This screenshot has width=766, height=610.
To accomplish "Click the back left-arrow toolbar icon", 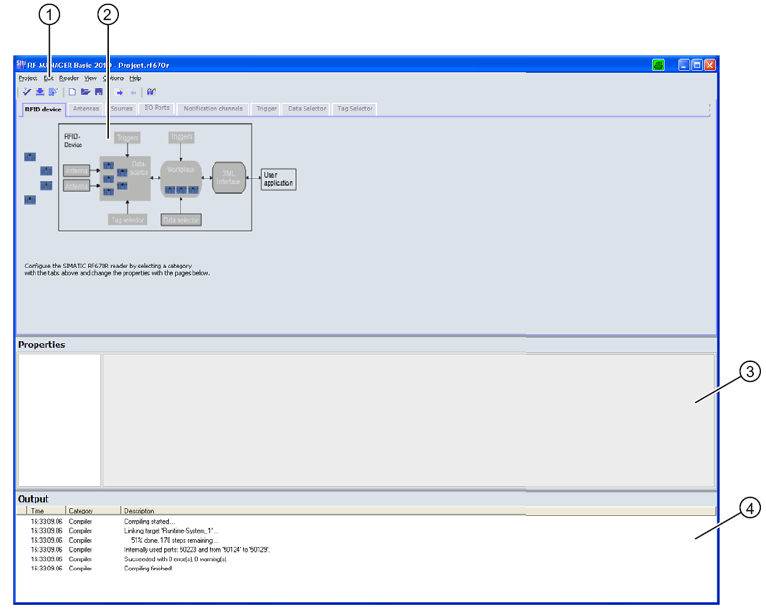I will coord(133,92).
